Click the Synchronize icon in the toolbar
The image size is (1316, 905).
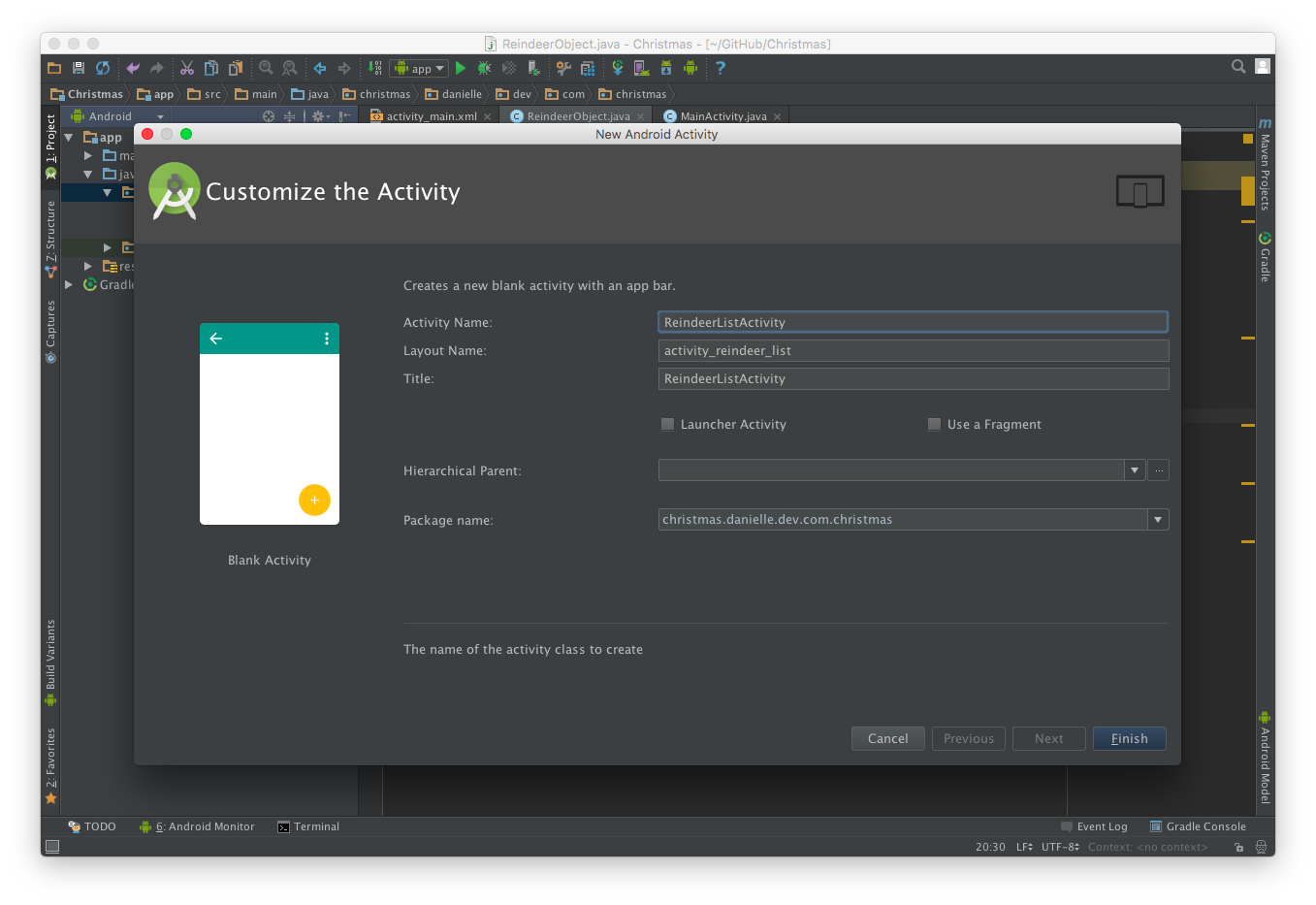[103, 68]
